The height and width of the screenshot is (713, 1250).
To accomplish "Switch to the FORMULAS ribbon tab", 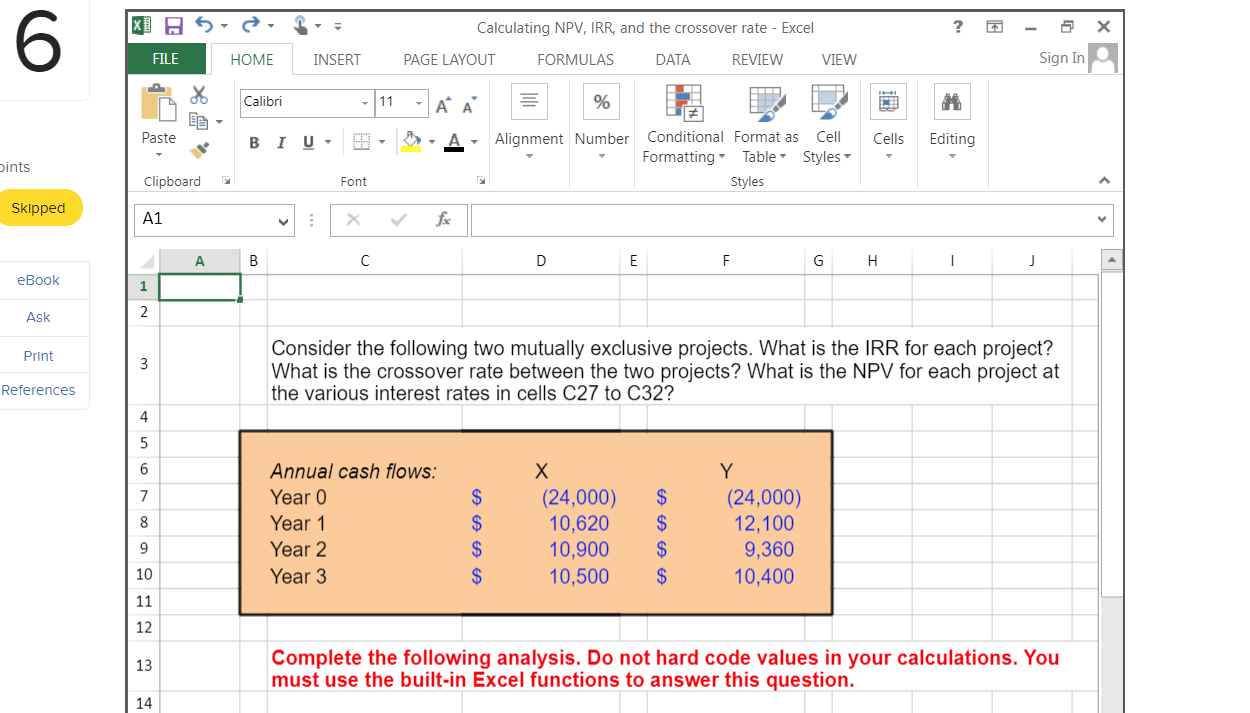I will [x=575, y=60].
